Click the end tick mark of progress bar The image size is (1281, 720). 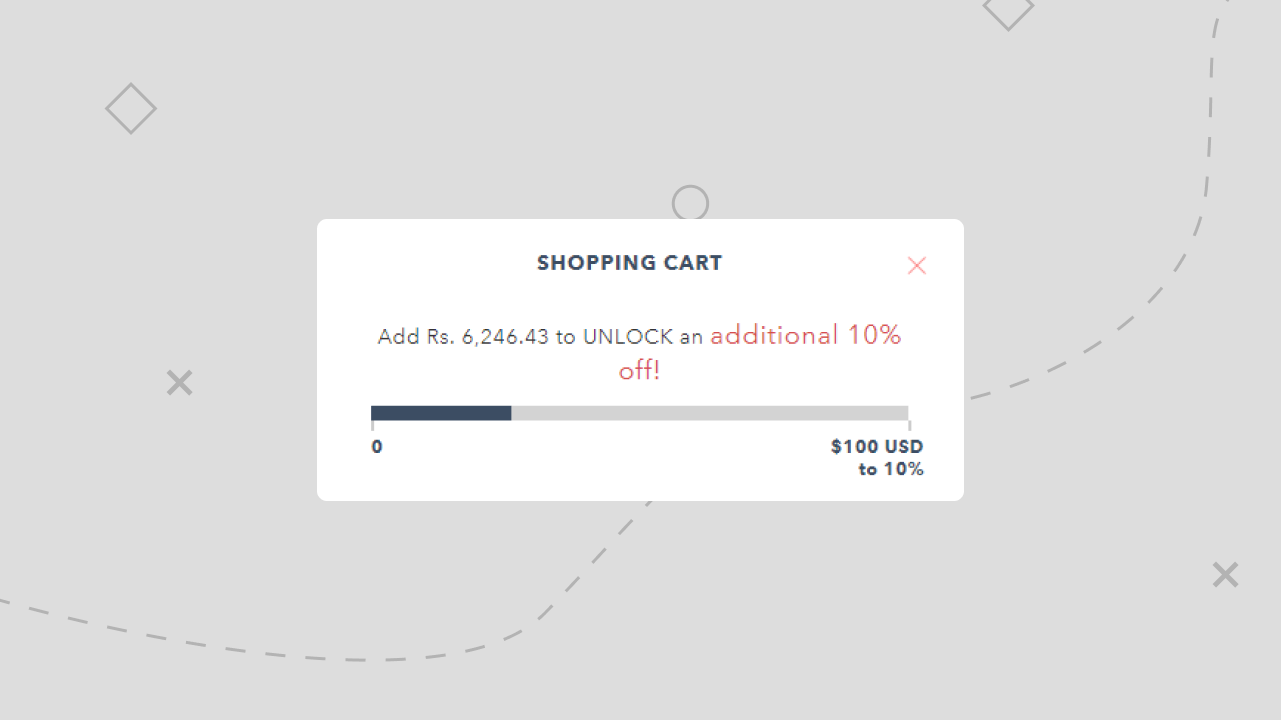click(909, 425)
